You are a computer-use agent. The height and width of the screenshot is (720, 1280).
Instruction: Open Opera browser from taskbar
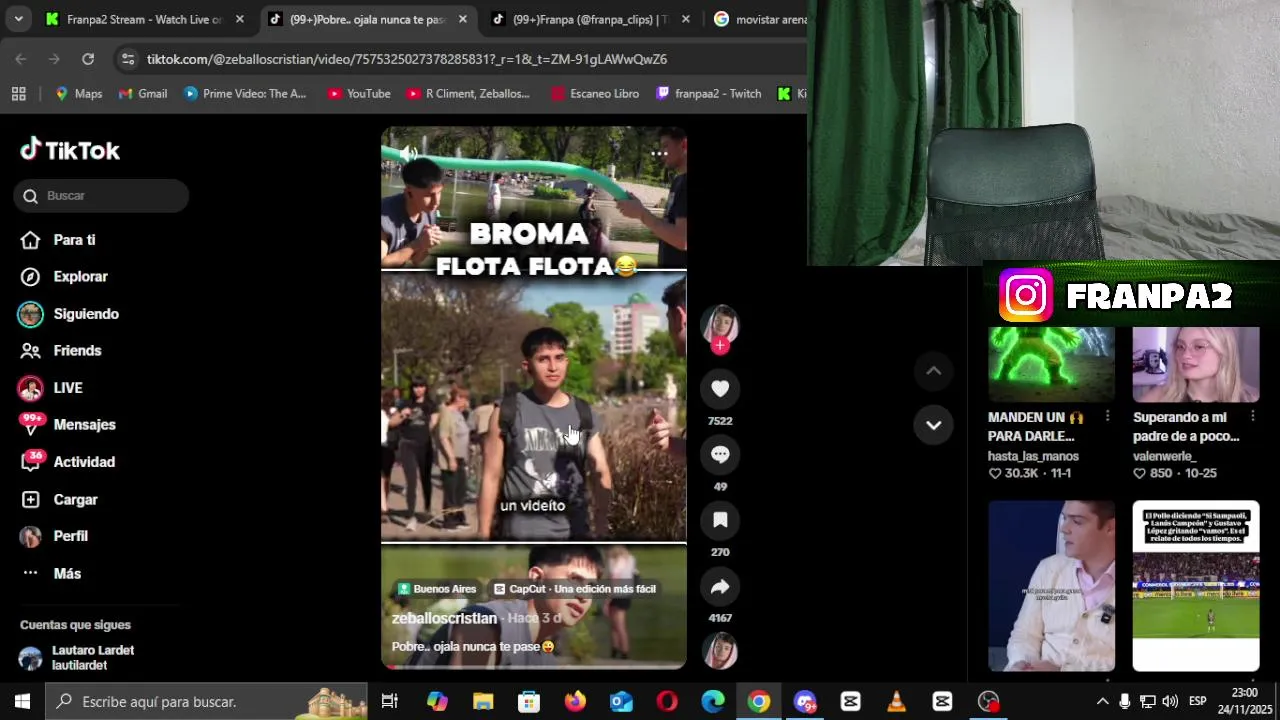click(x=667, y=701)
